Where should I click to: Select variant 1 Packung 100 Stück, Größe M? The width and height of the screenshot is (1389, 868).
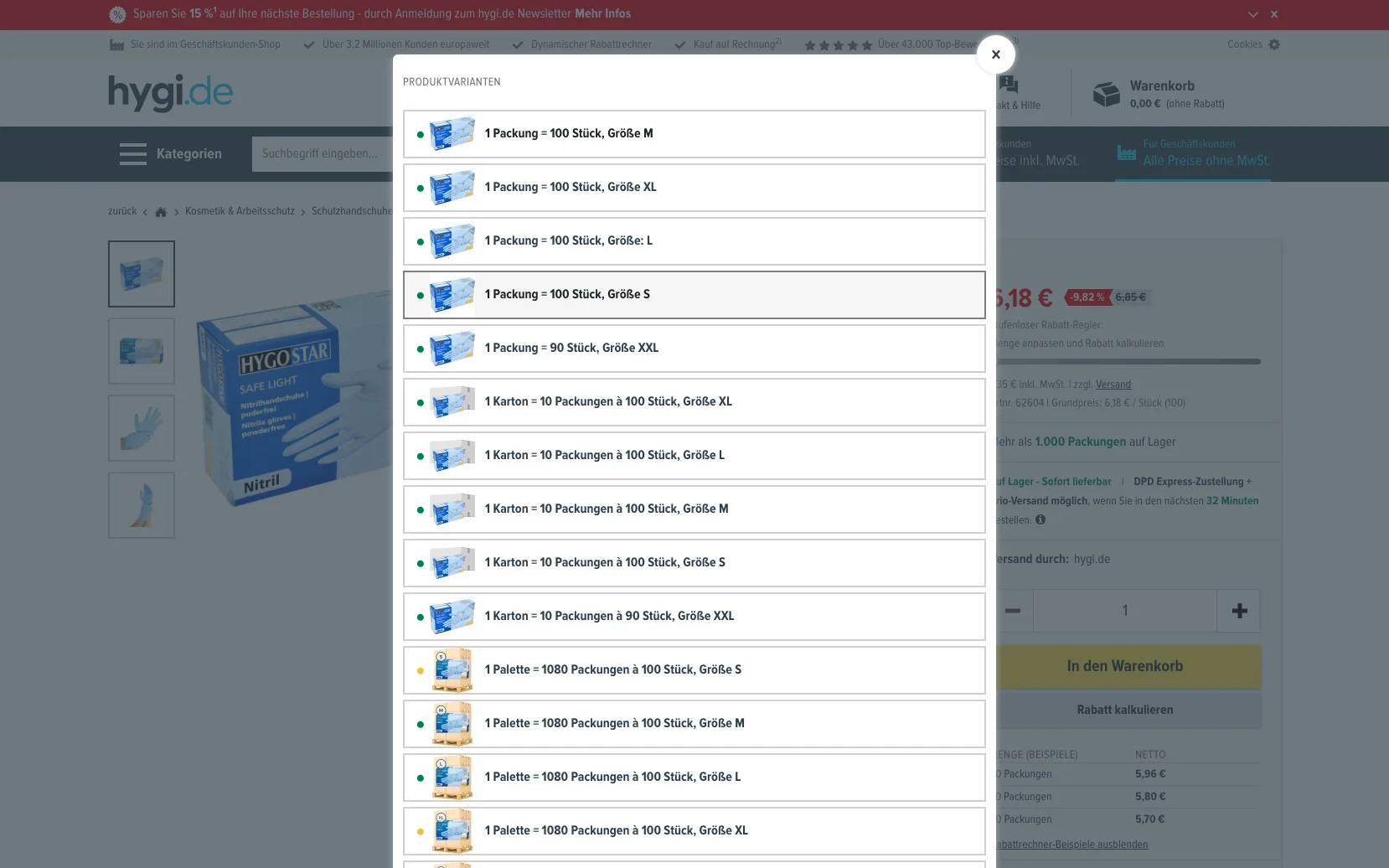pyautogui.click(x=694, y=134)
